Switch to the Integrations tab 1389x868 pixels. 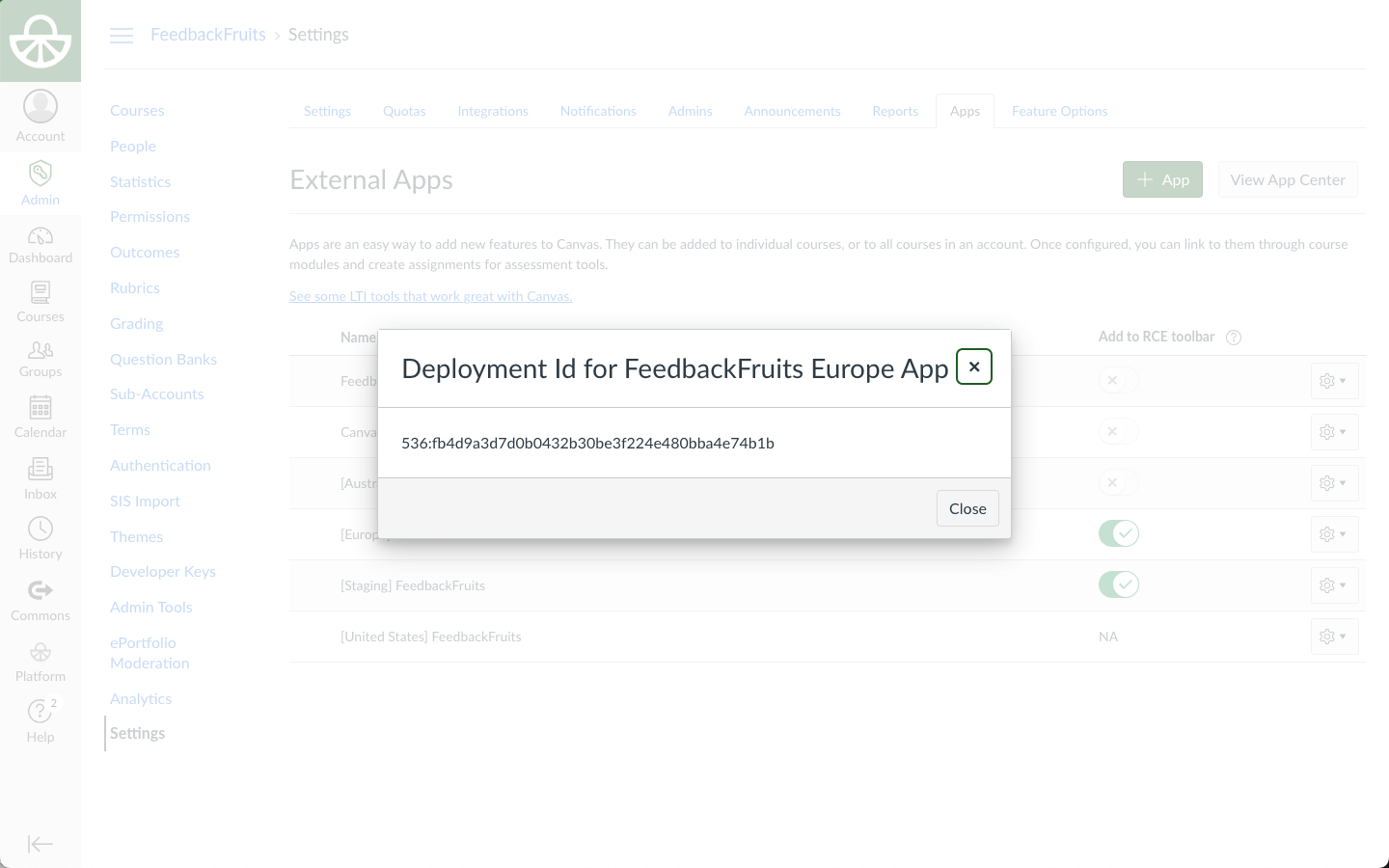coord(493,111)
